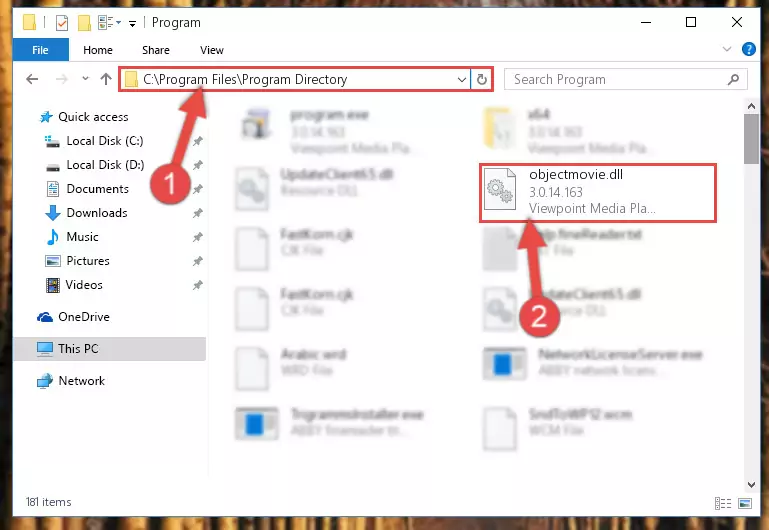Switch to Large icons view layout icon
Viewport: 769px width, 530px height.
coord(744,503)
